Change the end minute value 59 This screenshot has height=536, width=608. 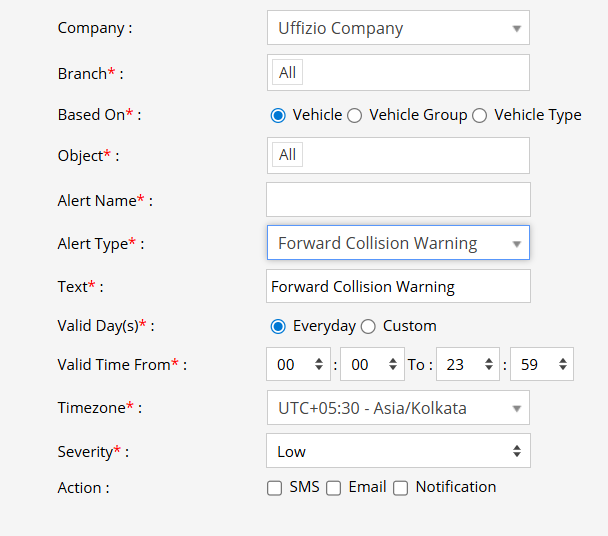[541, 365]
